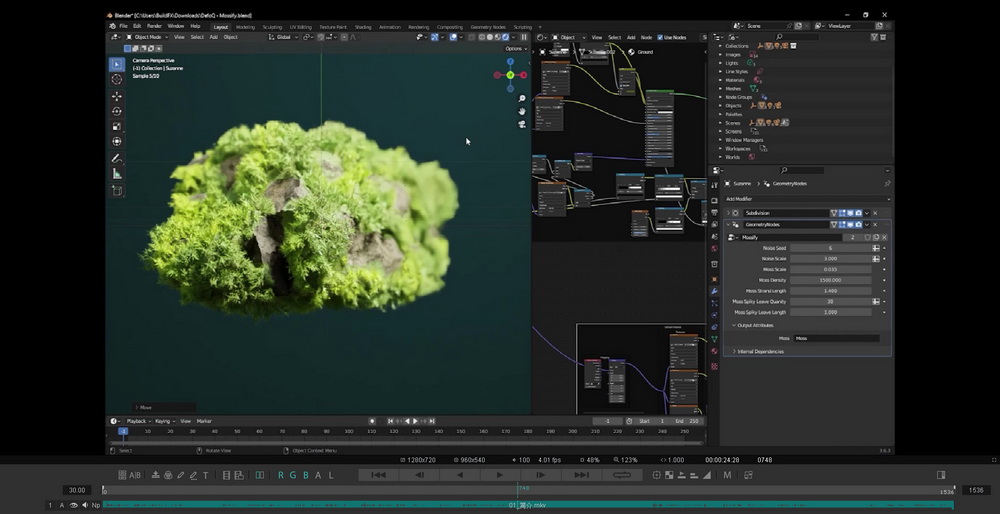Toggle proportional editing in viewport header
1000x514 pixels.
coord(345,37)
